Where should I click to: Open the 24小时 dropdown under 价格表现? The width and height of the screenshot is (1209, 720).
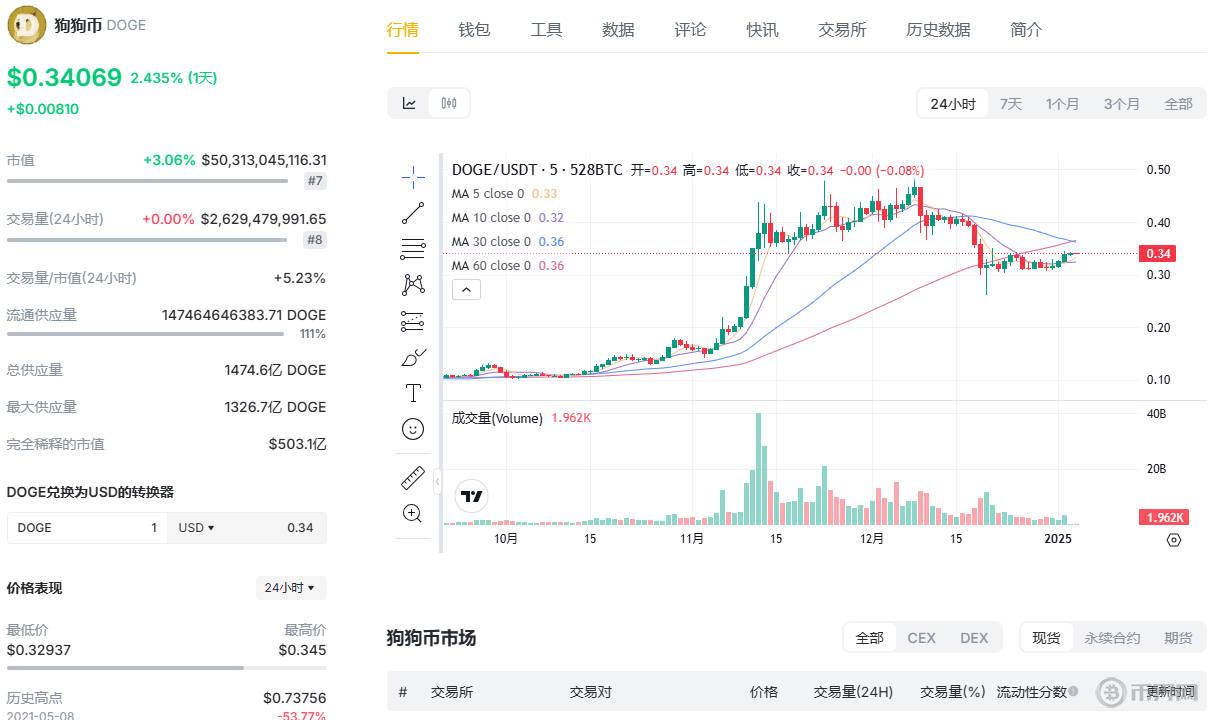click(290, 588)
